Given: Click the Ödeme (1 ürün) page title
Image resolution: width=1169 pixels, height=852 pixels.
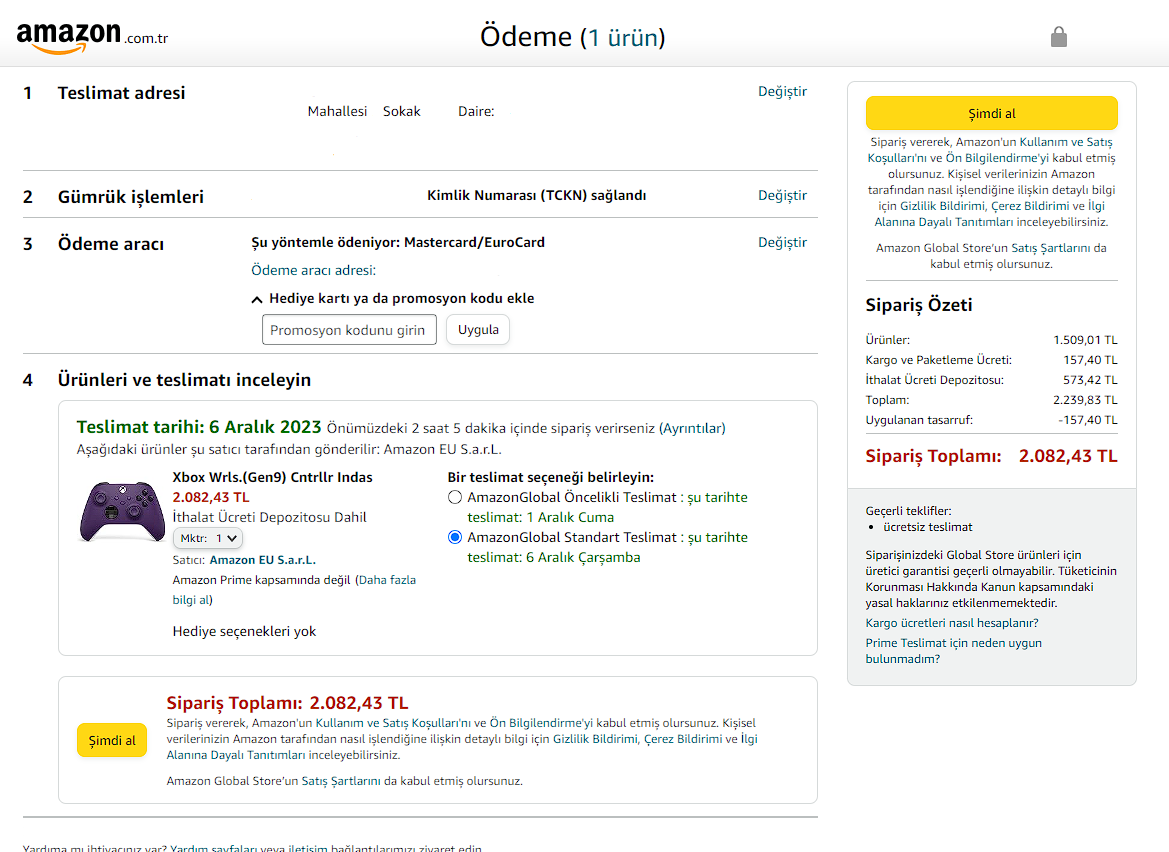Looking at the screenshot, I should (x=573, y=37).
